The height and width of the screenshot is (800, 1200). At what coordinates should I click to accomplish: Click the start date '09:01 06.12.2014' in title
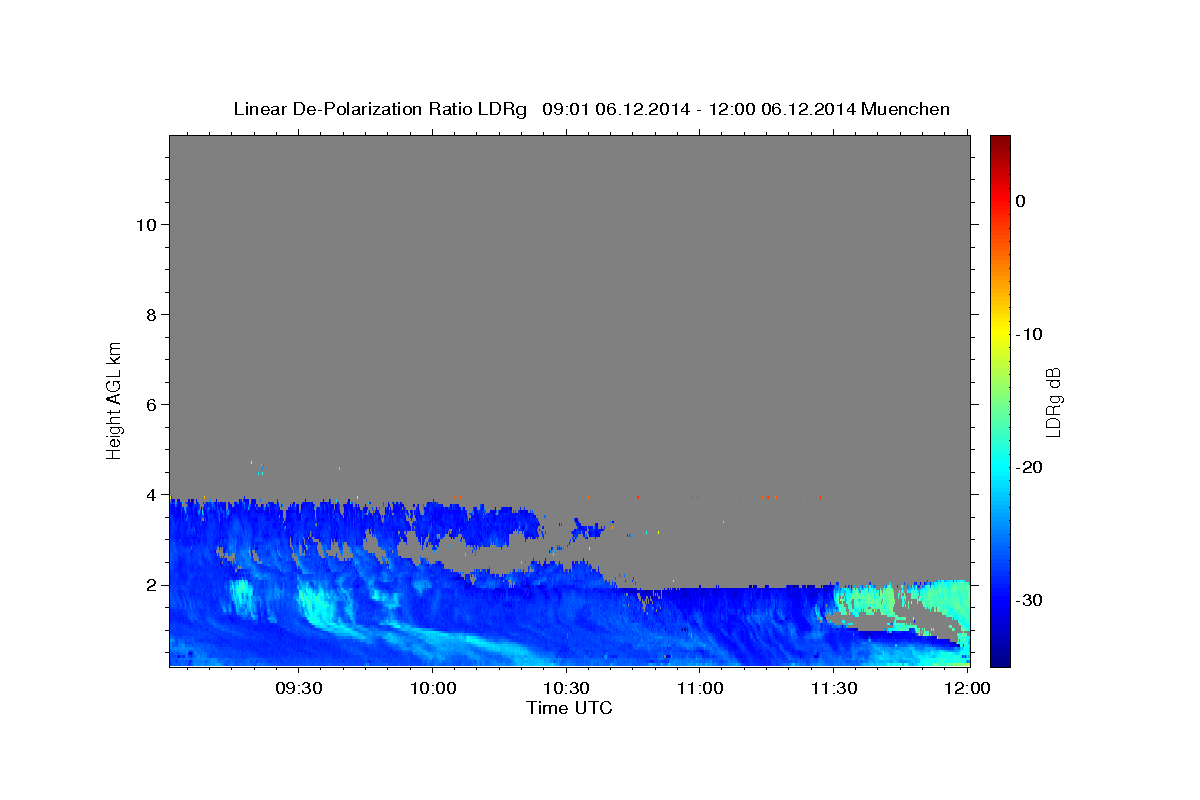click(x=616, y=109)
